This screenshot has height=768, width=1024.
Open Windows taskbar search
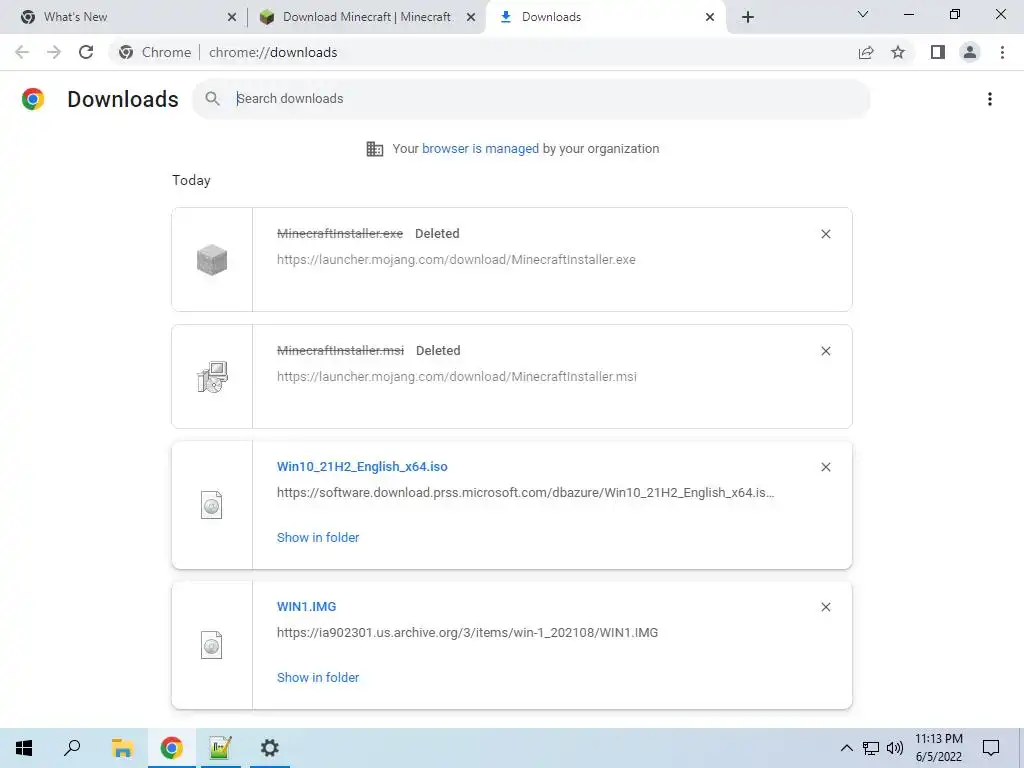pos(72,748)
